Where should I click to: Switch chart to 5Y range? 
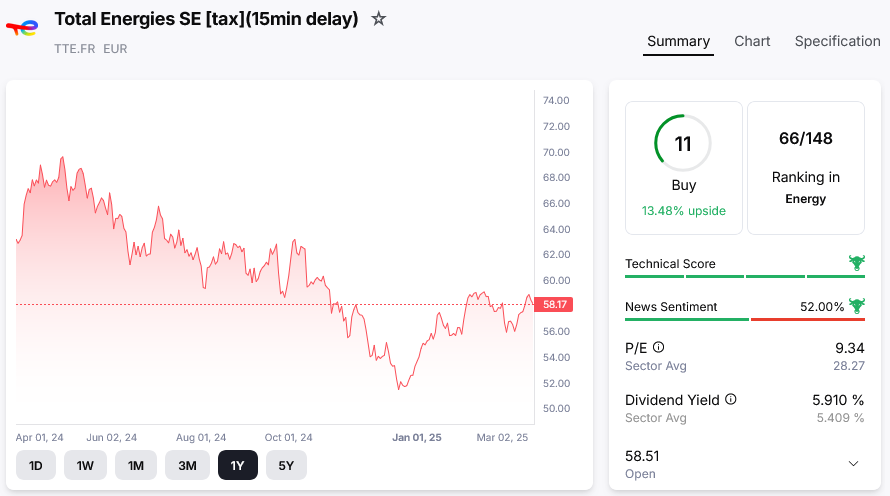[286, 465]
